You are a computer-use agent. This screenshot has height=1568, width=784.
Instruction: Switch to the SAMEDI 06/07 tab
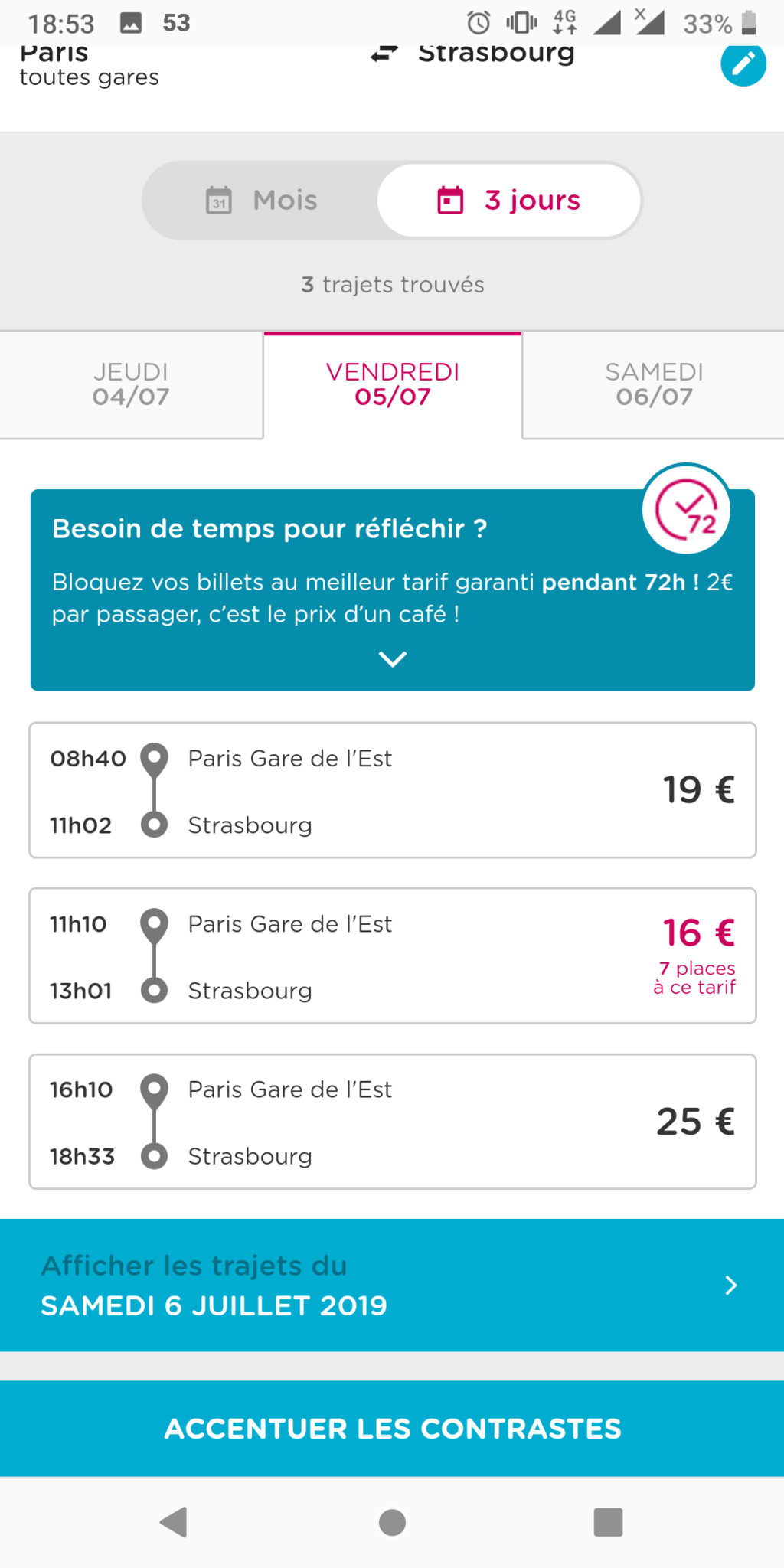tap(654, 384)
